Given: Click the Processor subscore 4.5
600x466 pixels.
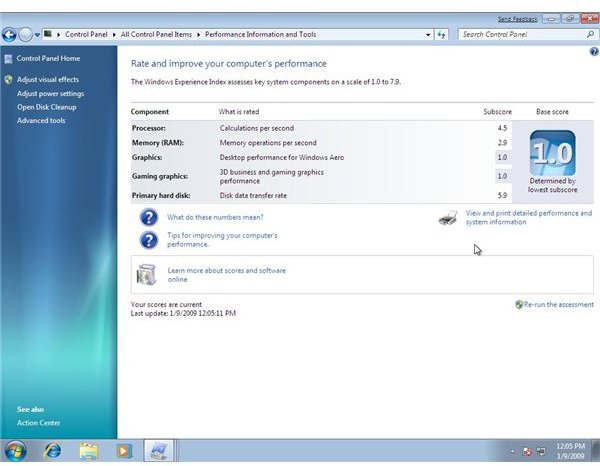Looking at the screenshot, I should pos(502,128).
